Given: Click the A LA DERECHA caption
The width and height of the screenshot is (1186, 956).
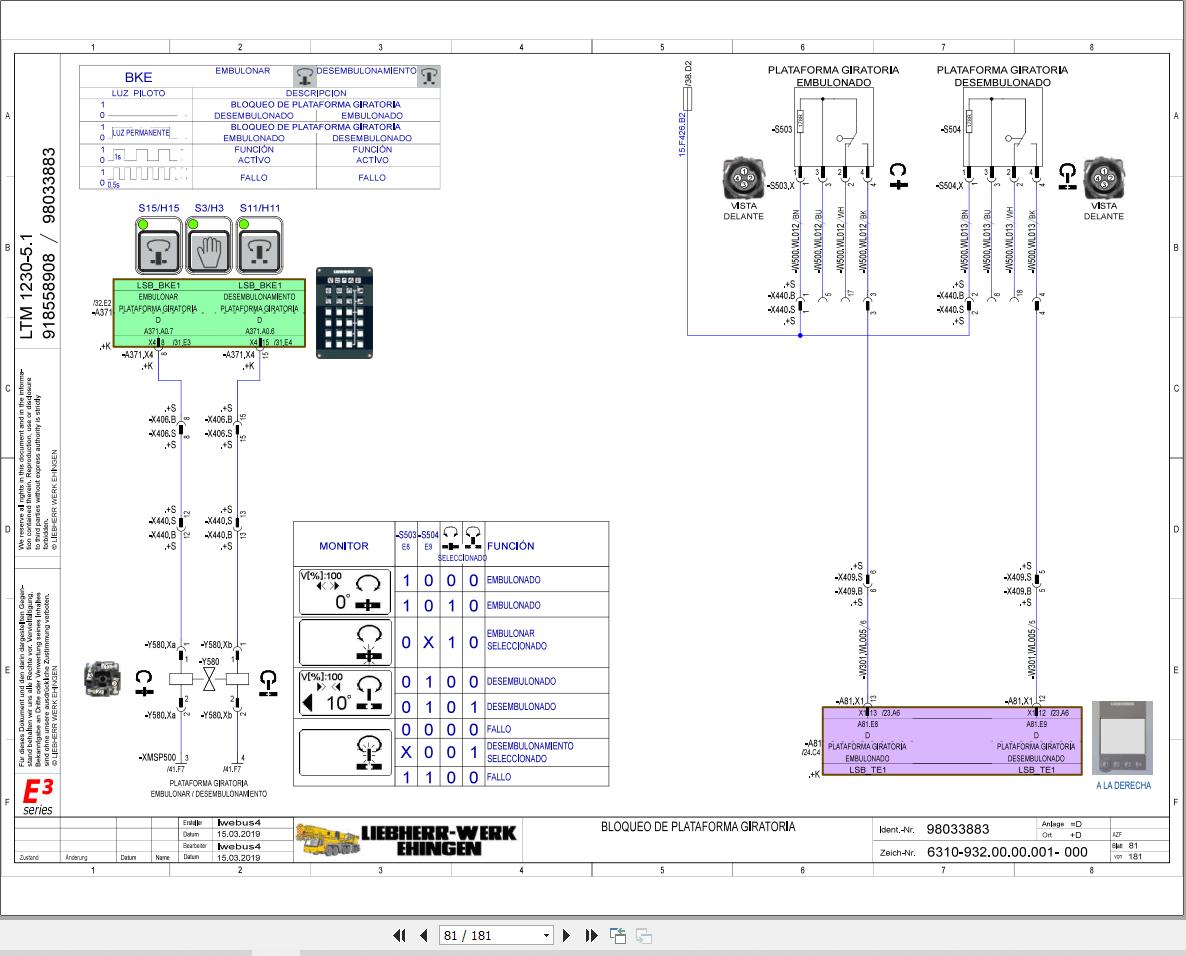Looking at the screenshot, I should click(x=1123, y=786).
